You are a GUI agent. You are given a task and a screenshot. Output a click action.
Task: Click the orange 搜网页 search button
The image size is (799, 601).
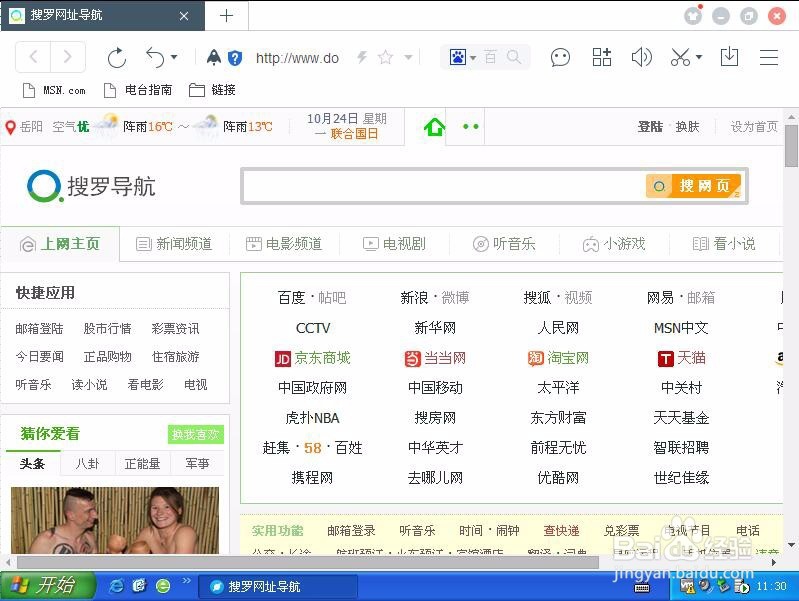[693, 186]
